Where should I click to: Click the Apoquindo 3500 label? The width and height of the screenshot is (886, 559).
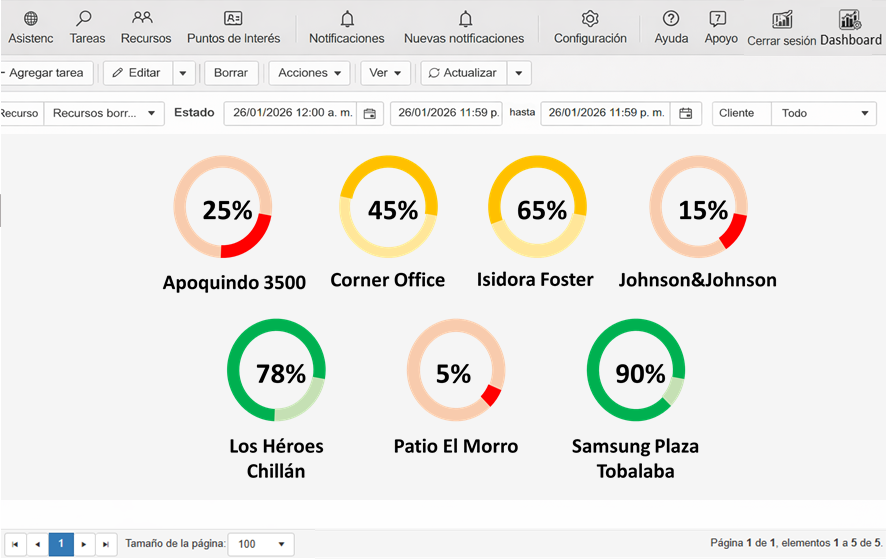point(234,282)
